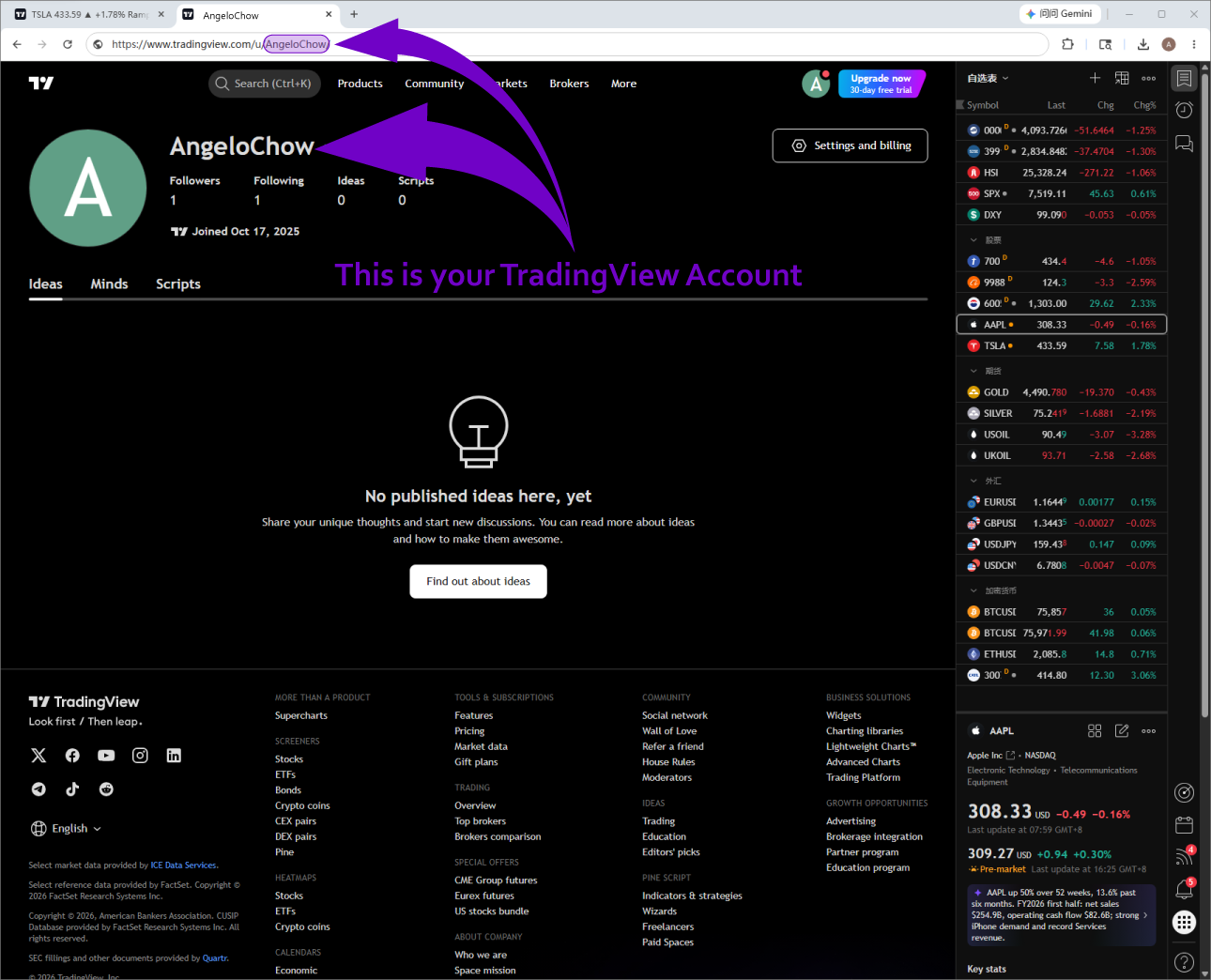This screenshot has height=980, width=1211.
Task: Open the Alerts clock sidebar icon
Action: click(x=1185, y=111)
